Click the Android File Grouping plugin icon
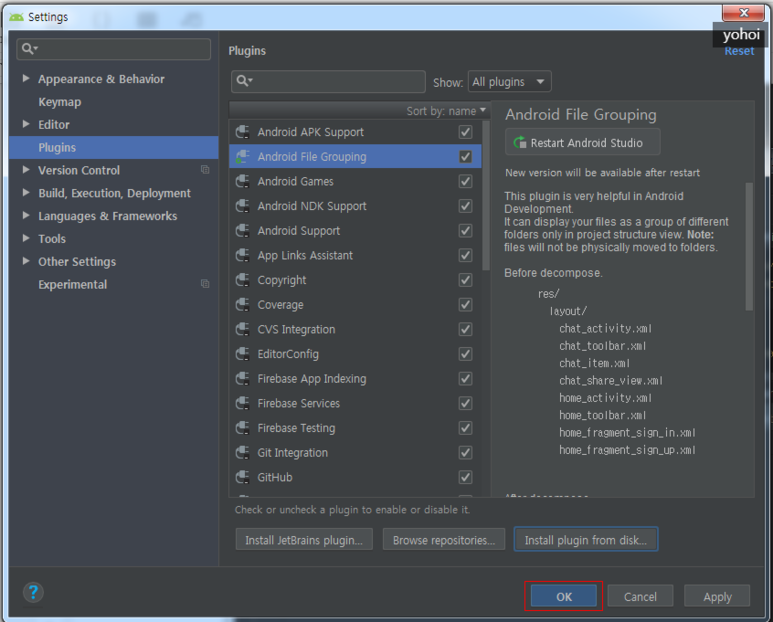The height and width of the screenshot is (622, 773). [242, 157]
